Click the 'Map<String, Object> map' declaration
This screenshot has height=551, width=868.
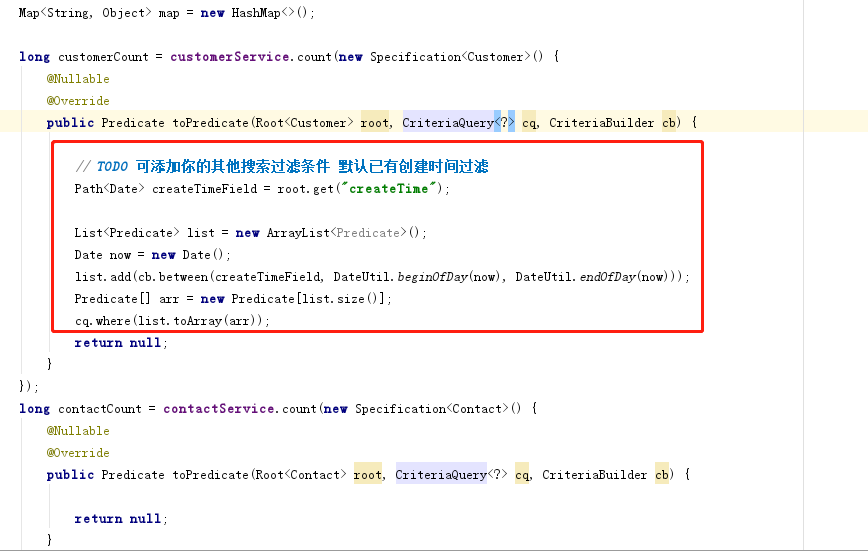[x=99, y=13]
